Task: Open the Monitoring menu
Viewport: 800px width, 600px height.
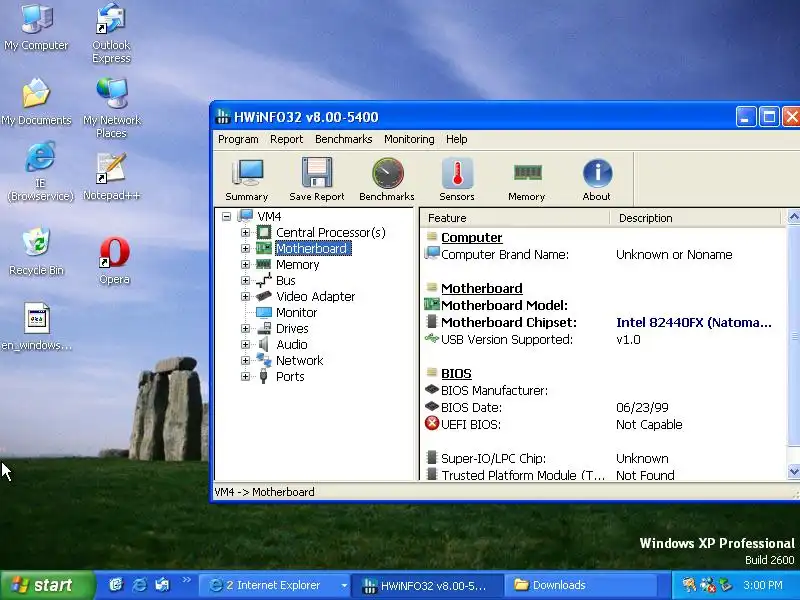Action: pyautogui.click(x=409, y=139)
